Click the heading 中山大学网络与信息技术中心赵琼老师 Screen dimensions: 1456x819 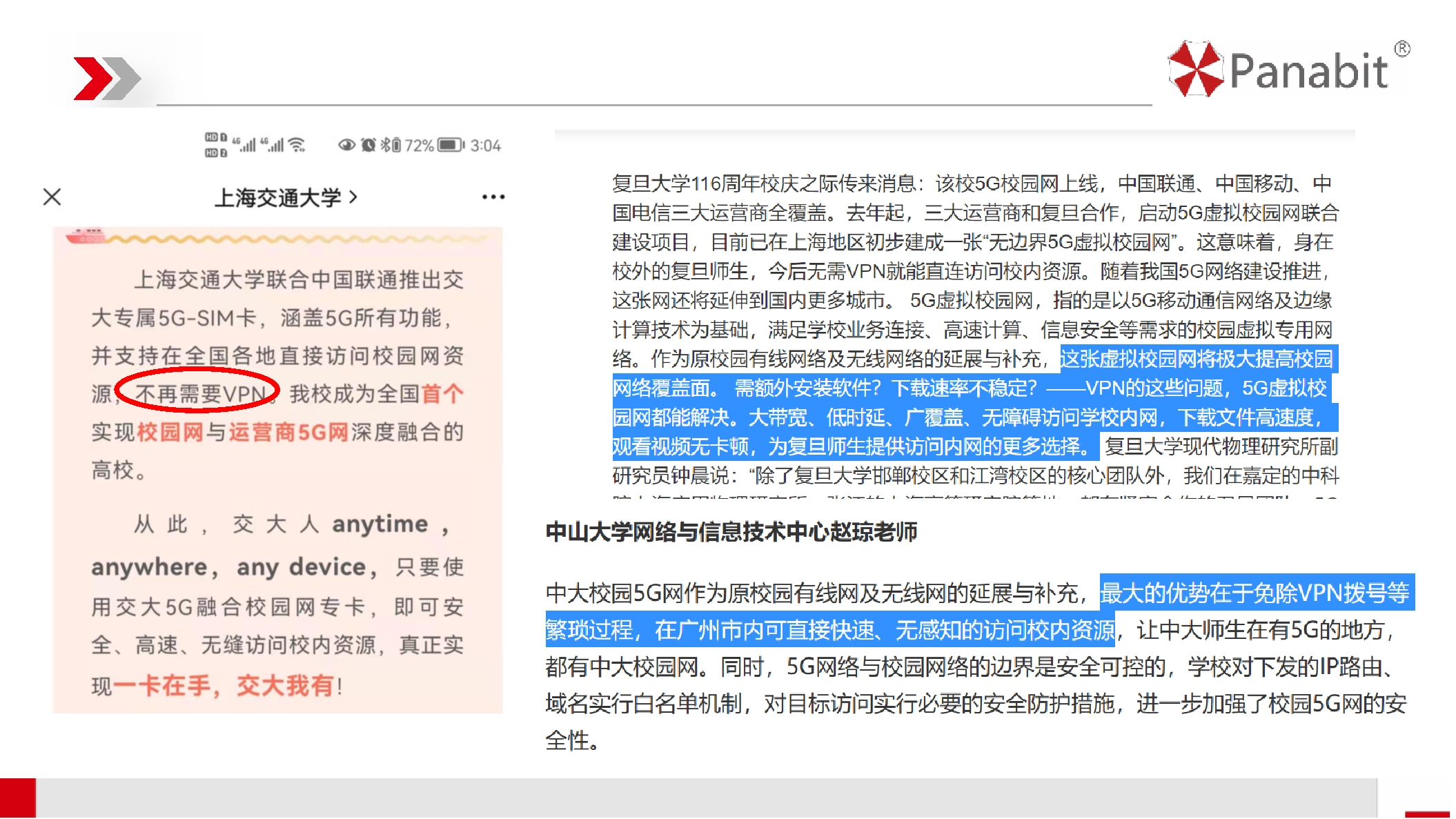click(731, 531)
